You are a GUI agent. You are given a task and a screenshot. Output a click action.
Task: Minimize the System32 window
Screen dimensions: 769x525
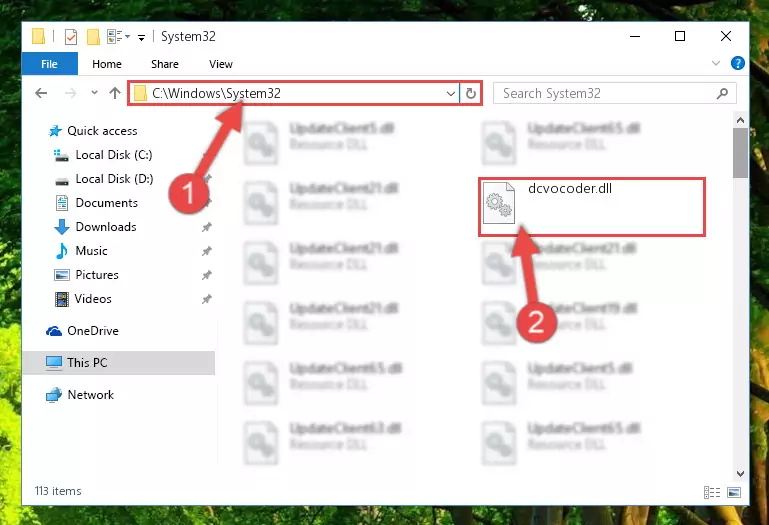pos(635,36)
